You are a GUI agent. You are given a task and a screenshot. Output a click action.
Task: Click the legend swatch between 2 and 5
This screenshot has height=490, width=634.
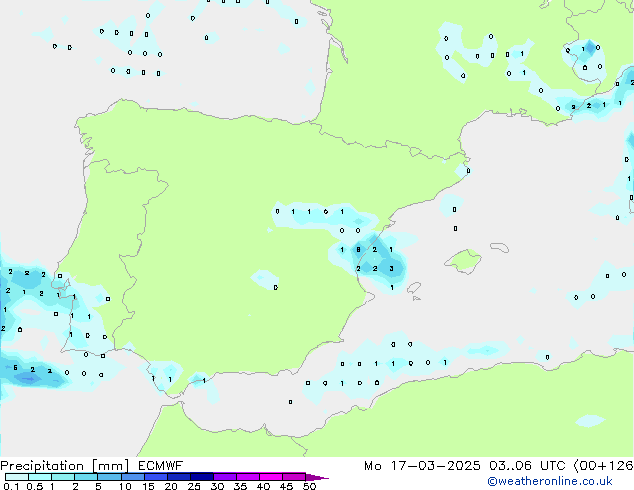[86, 477]
